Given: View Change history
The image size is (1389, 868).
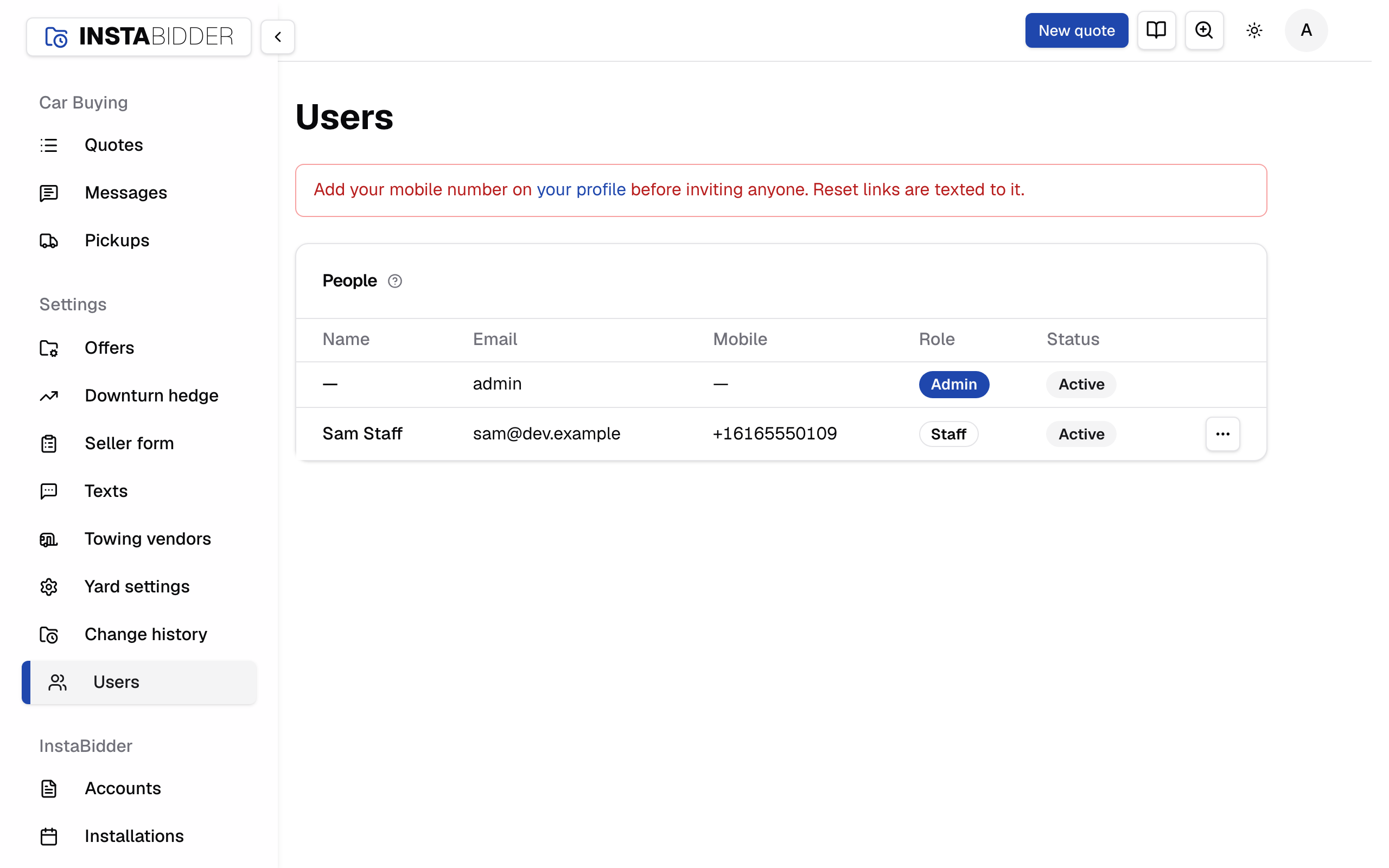Looking at the screenshot, I should coord(139,634).
